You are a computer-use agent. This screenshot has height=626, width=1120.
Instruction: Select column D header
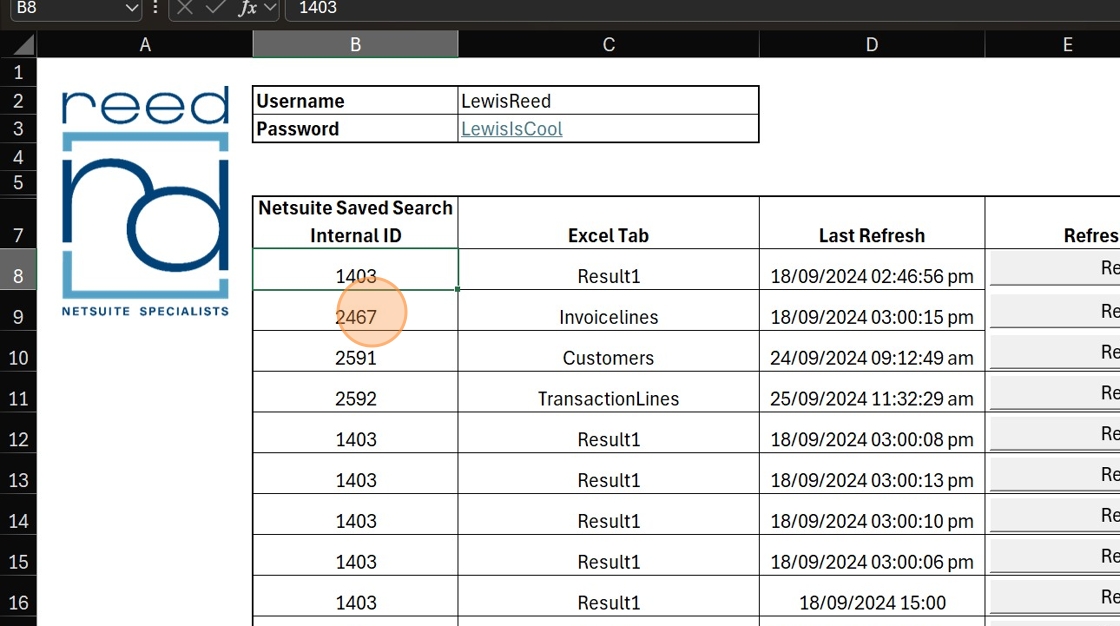click(871, 44)
